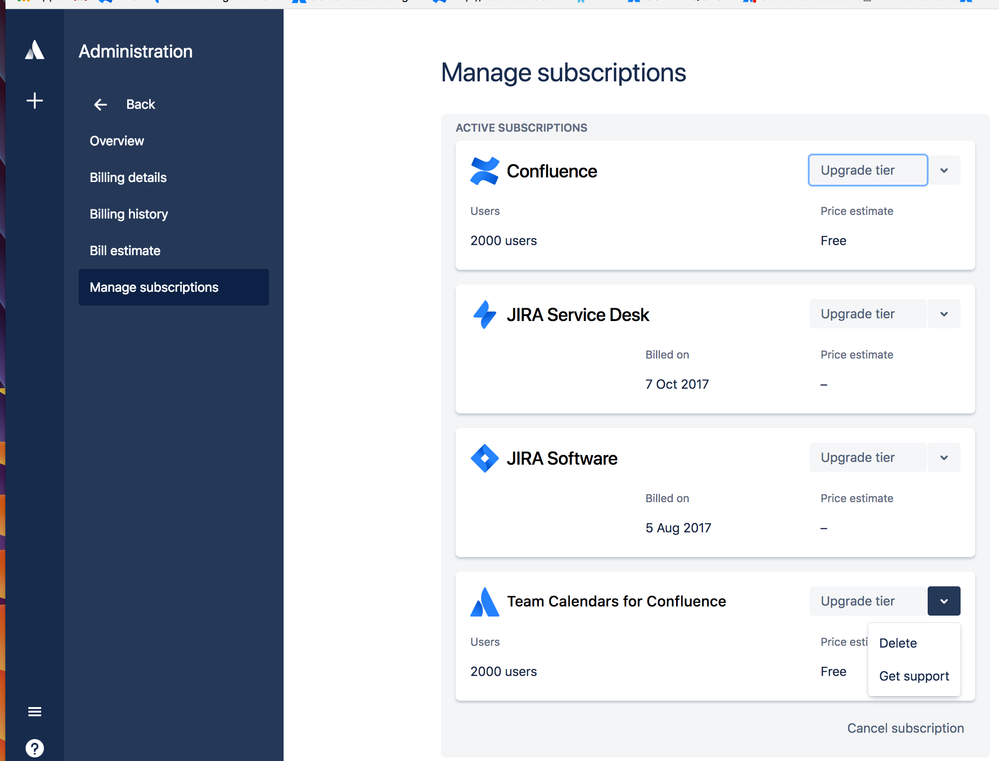Click Confluence's Free price estimate
This screenshot has width=999, height=761.
click(x=833, y=241)
